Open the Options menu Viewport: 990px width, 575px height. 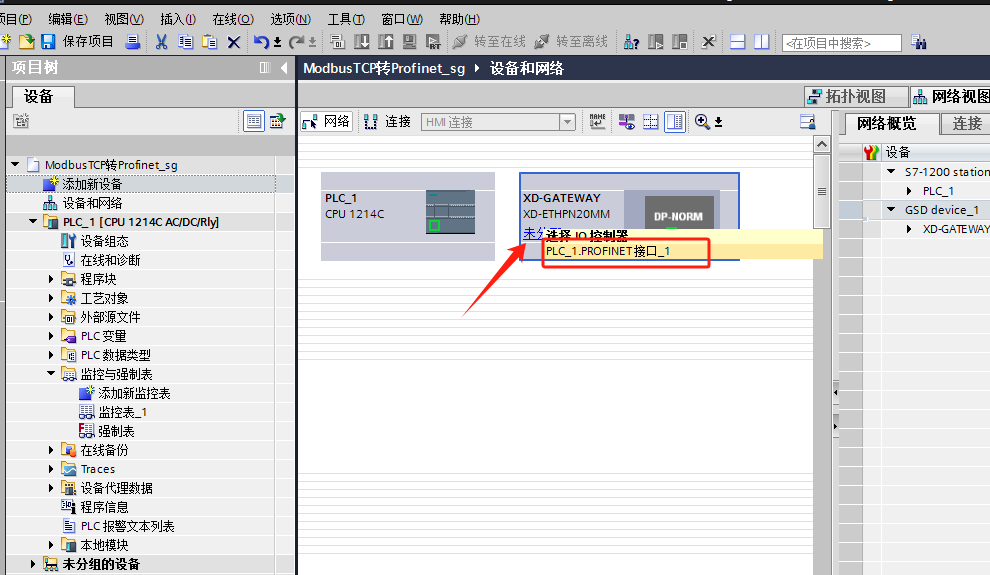290,20
